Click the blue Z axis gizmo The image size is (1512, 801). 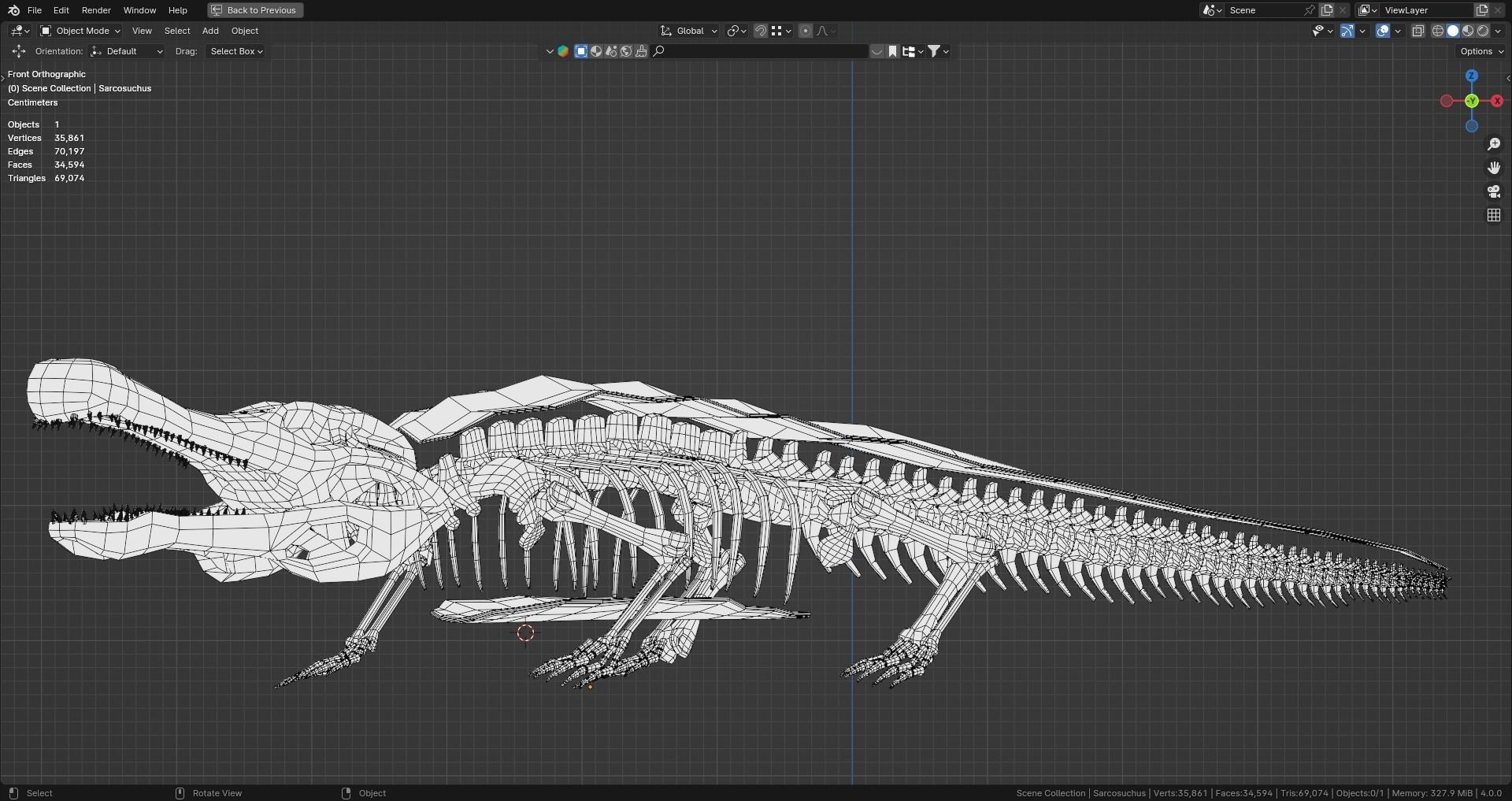point(1471,76)
